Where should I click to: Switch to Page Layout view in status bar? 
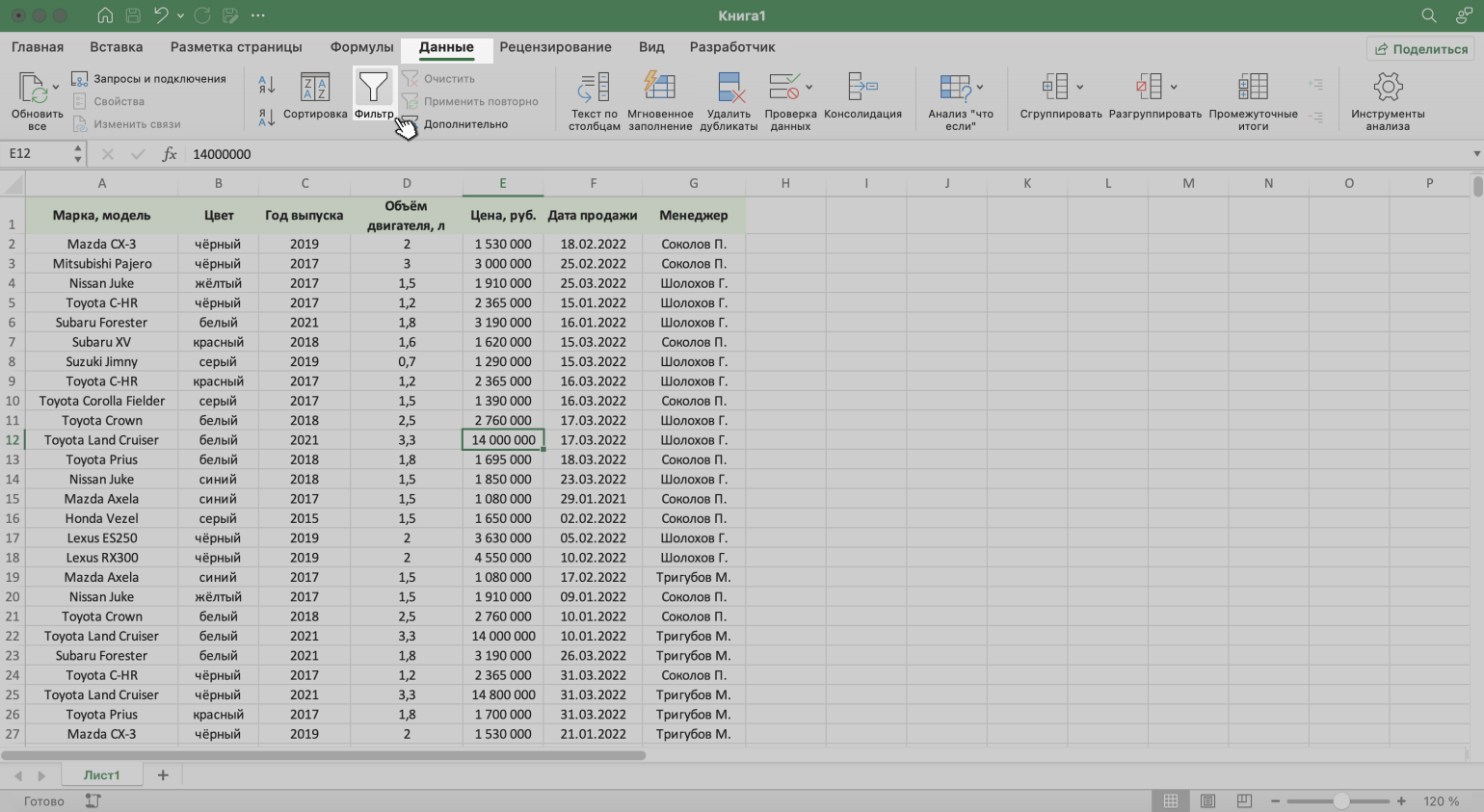coord(1207,801)
